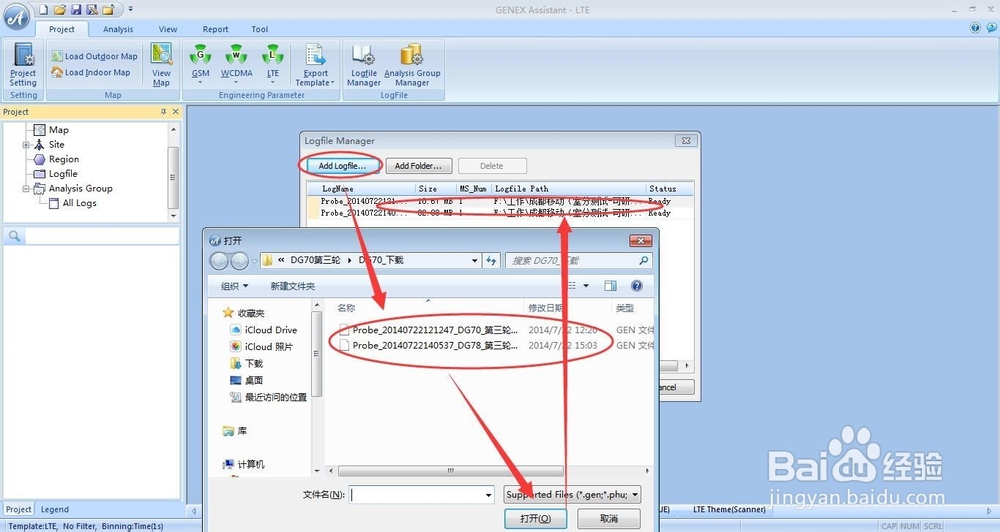Switch to the Analysis ribbon tab

click(118, 29)
